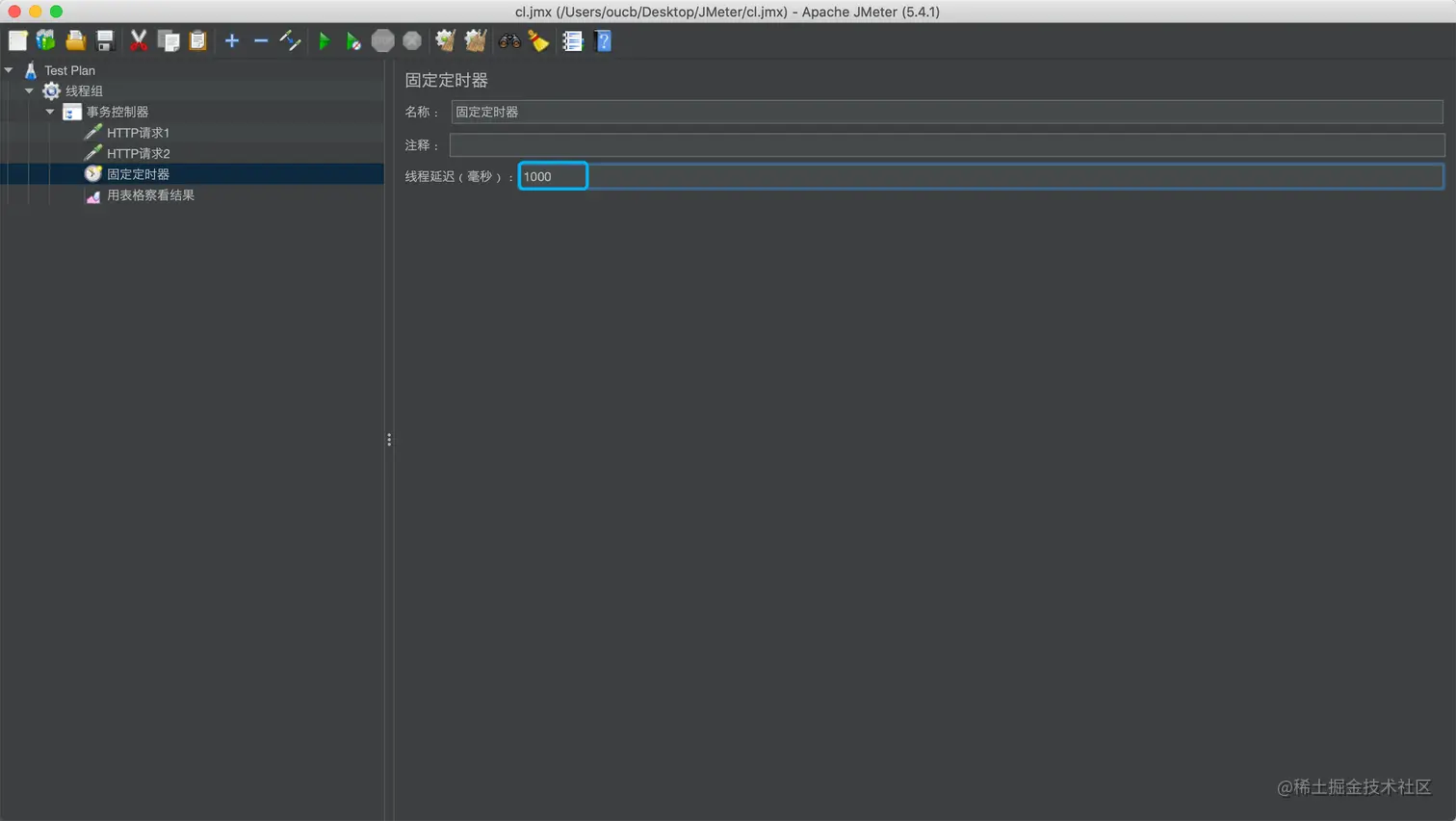This screenshot has width=1456, height=821.
Task: Clear results with single broom icon
Action: pyautogui.click(x=445, y=40)
